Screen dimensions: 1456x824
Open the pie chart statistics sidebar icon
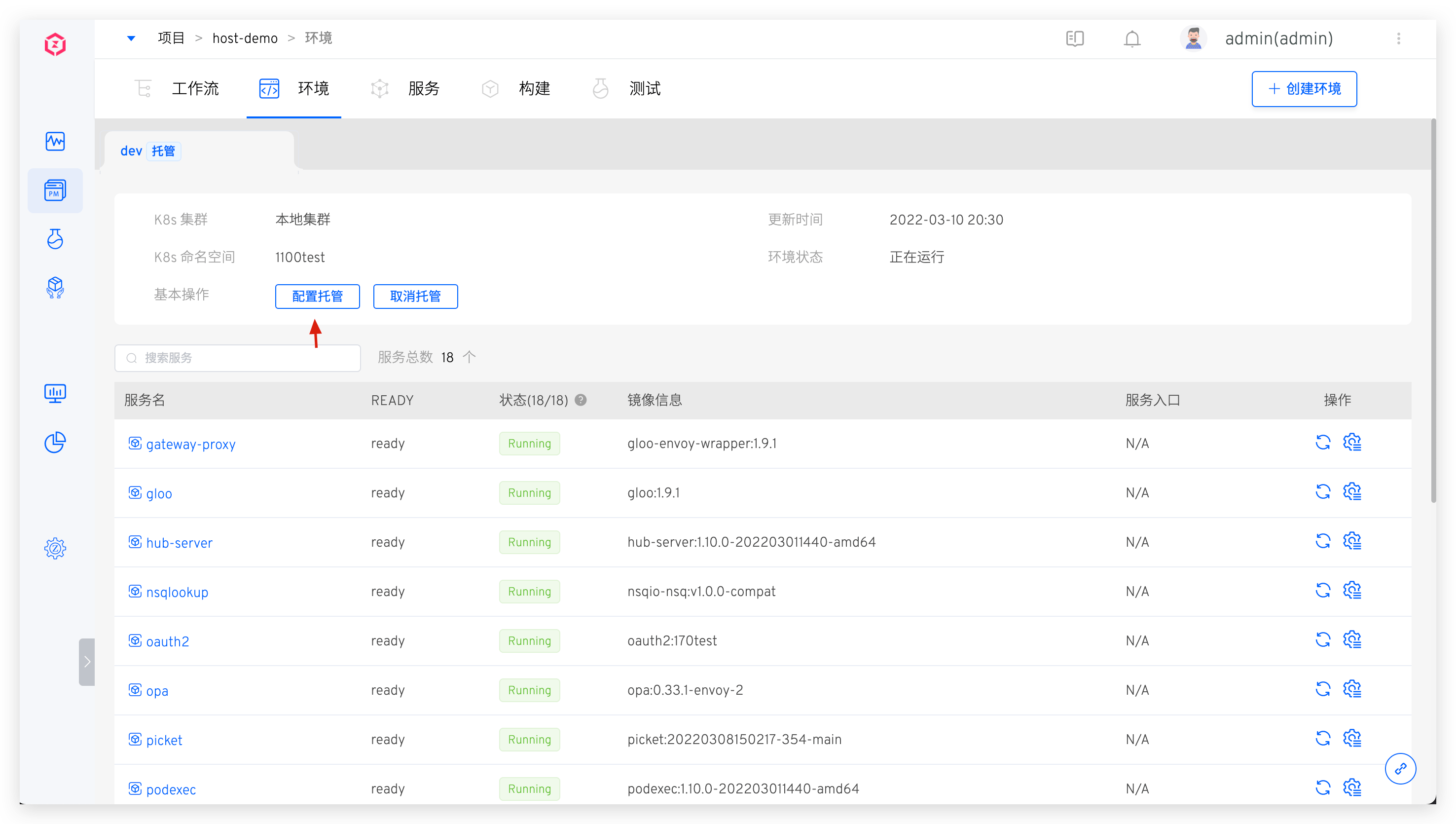click(x=55, y=442)
